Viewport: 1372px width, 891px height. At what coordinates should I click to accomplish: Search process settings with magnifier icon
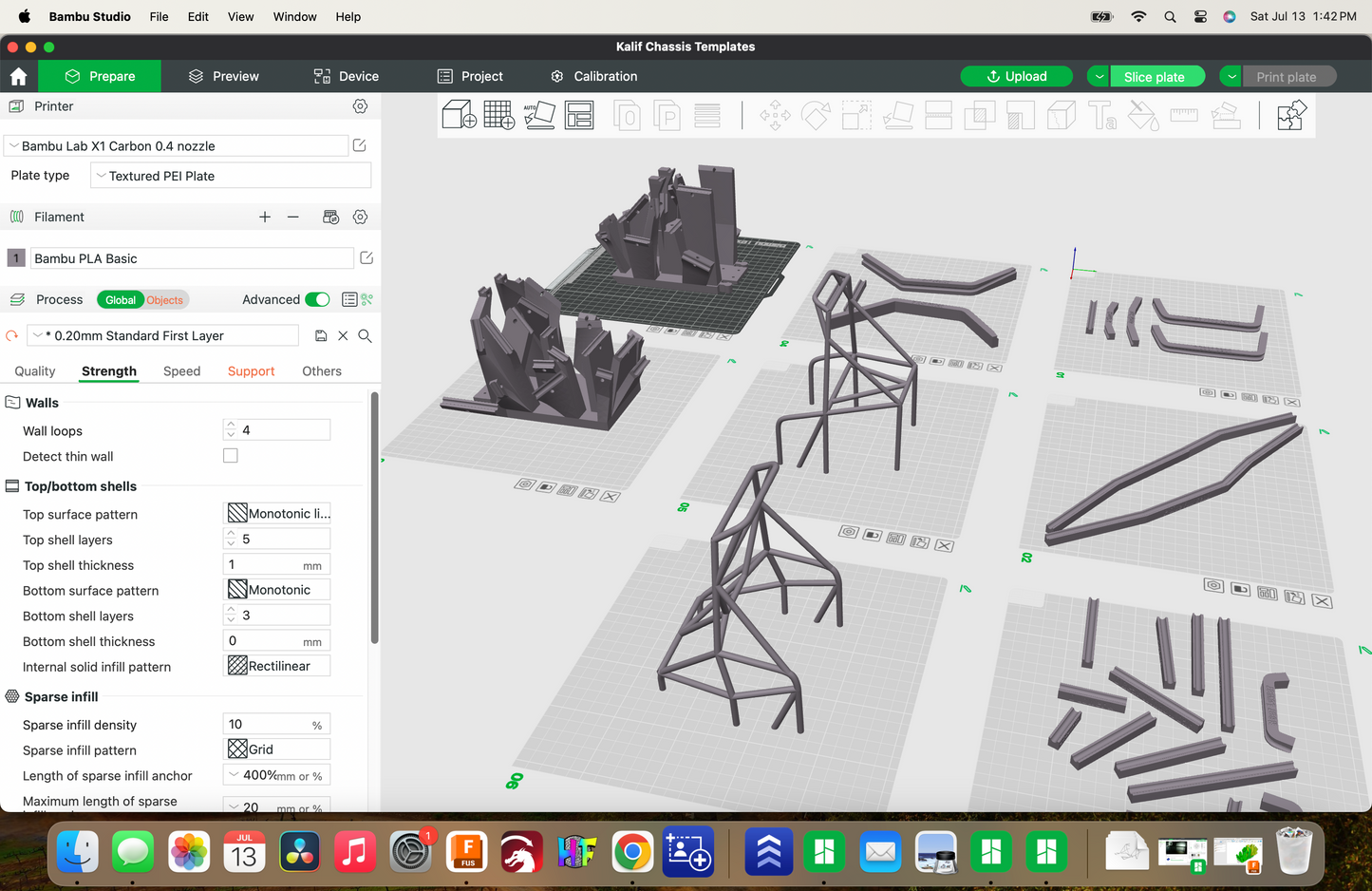[365, 336]
